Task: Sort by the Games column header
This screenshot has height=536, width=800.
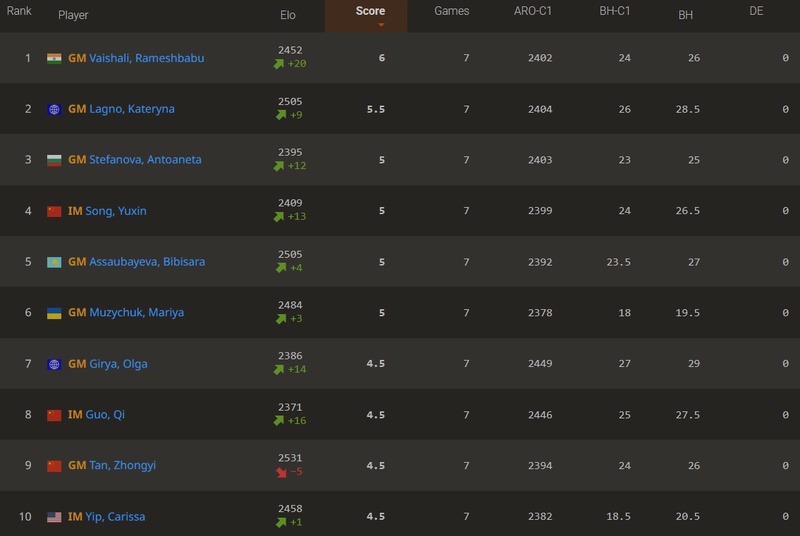Action: click(451, 11)
